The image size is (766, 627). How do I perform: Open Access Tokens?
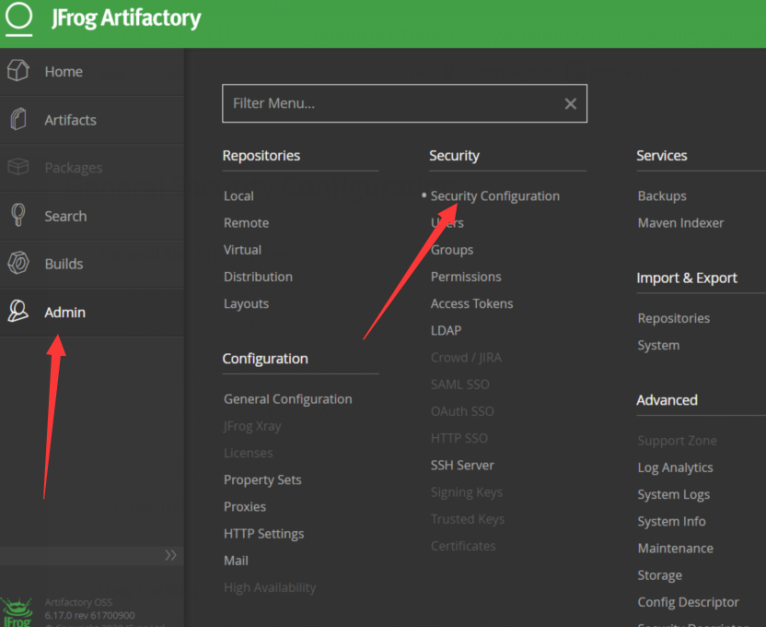pyautogui.click(x=471, y=303)
